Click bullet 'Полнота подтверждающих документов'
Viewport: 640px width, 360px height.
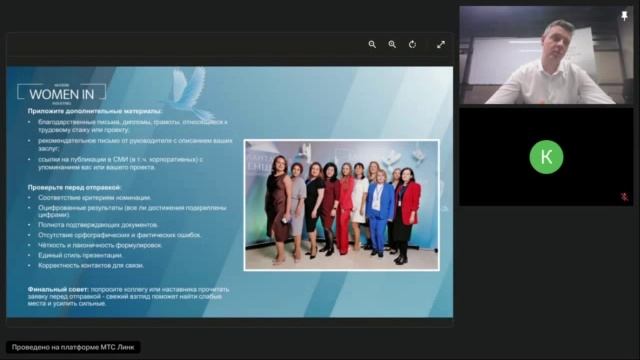point(98,225)
